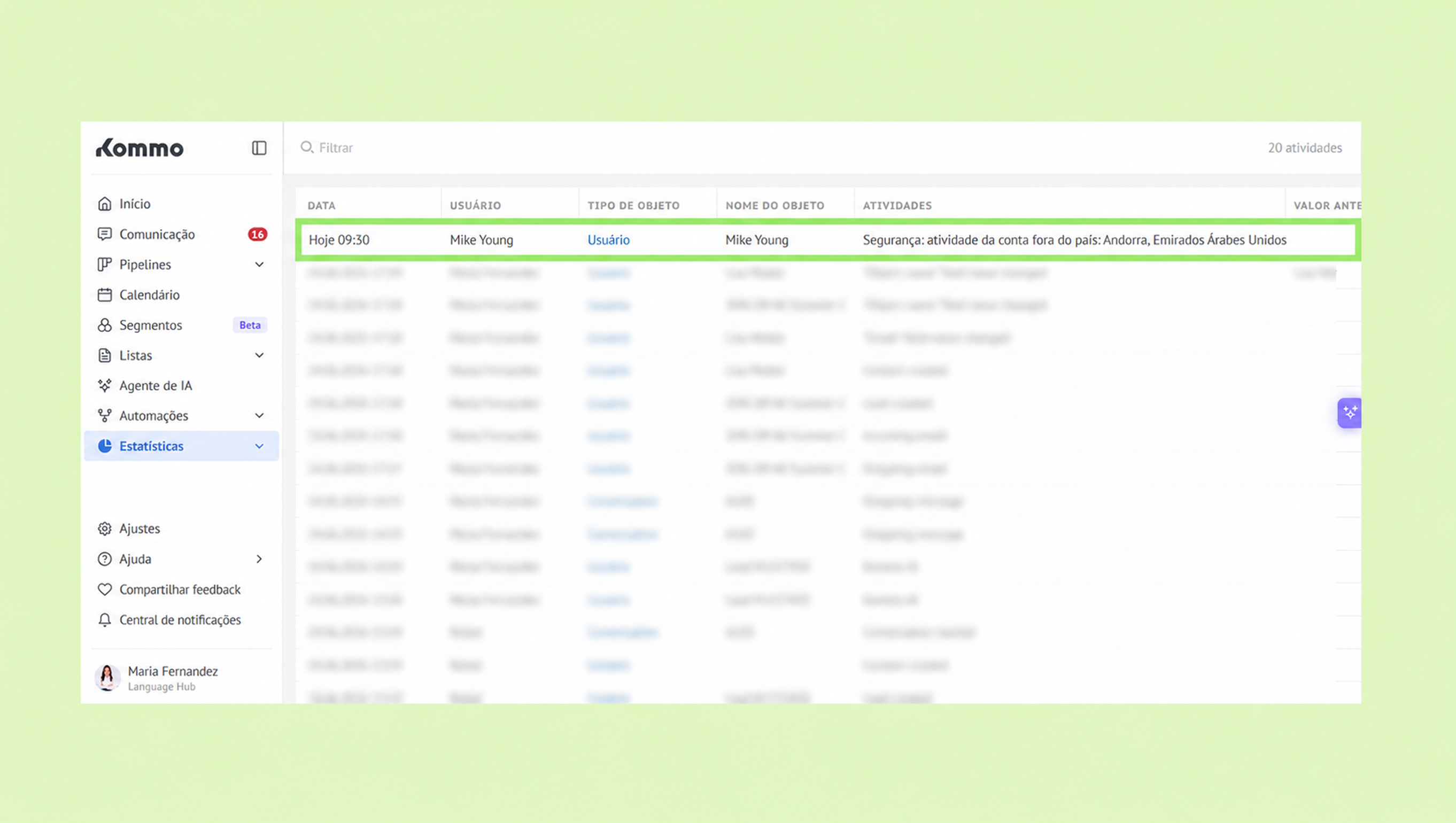Click the Estatísticas pie chart icon
Image resolution: width=1456 pixels, height=823 pixels.
[105, 446]
